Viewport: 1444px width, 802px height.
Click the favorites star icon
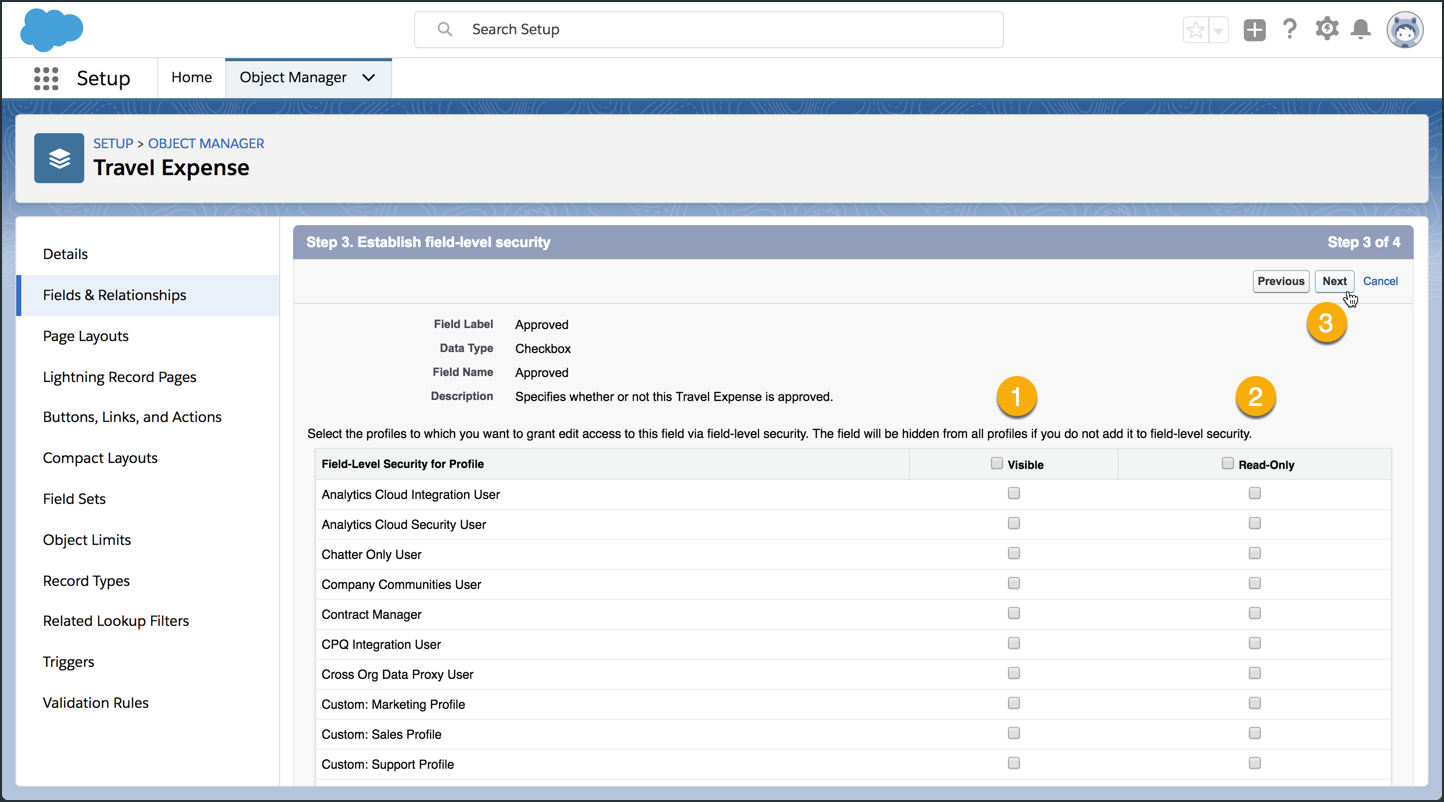[1195, 30]
